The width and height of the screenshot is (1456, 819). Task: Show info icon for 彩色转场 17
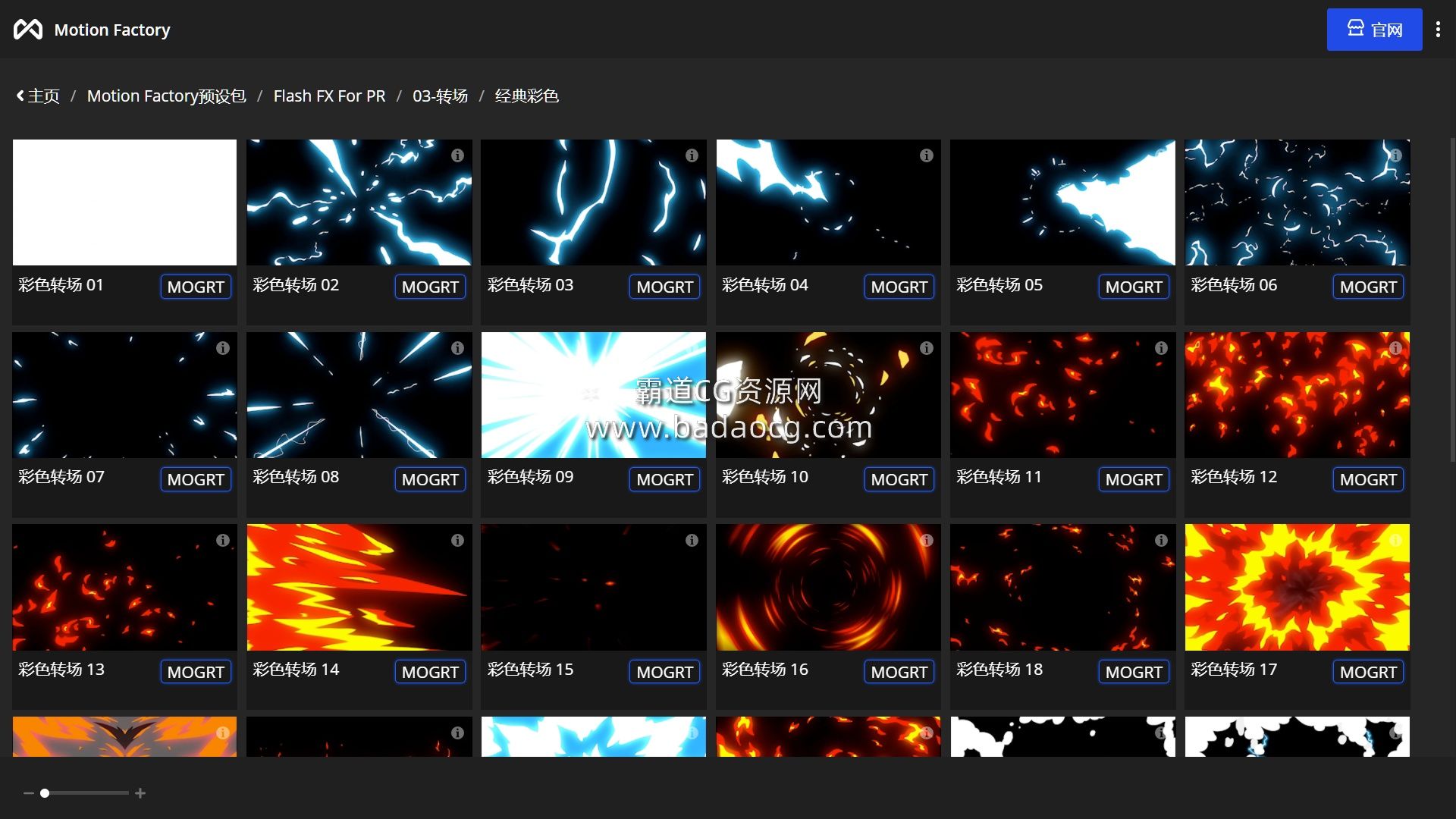point(1395,541)
